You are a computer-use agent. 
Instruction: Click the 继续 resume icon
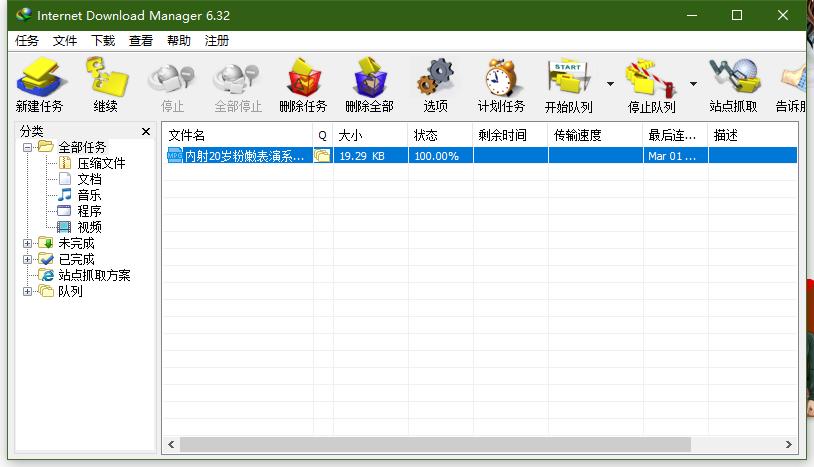(x=106, y=78)
